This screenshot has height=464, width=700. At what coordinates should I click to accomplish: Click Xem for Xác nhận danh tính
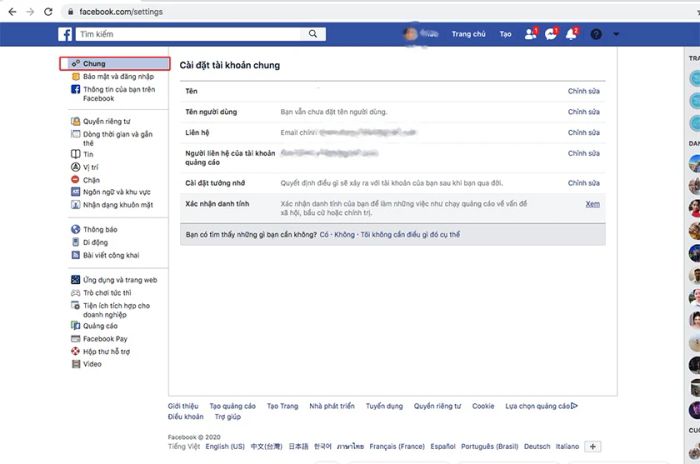coord(592,204)
